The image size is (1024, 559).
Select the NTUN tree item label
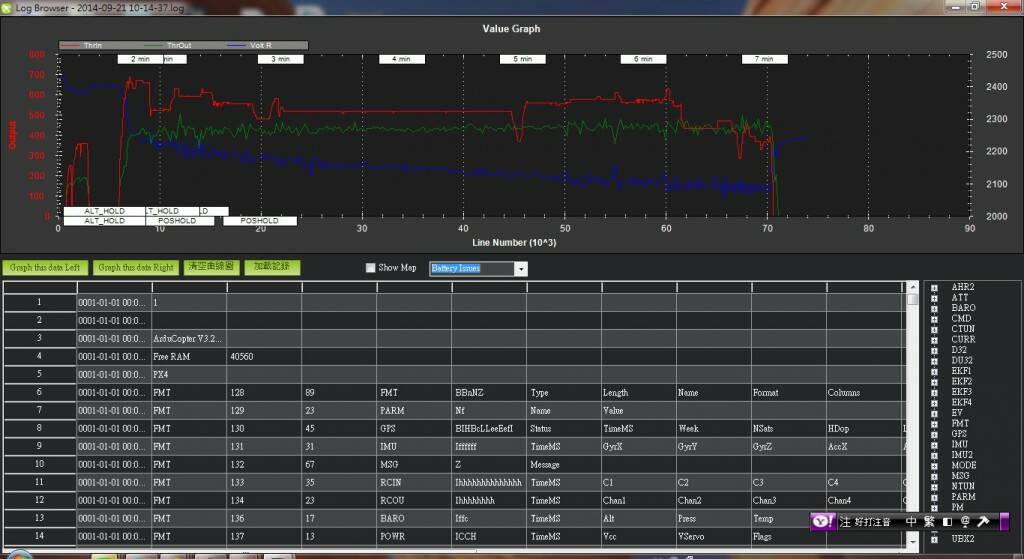pyautogui.click(x=963, y=486)
